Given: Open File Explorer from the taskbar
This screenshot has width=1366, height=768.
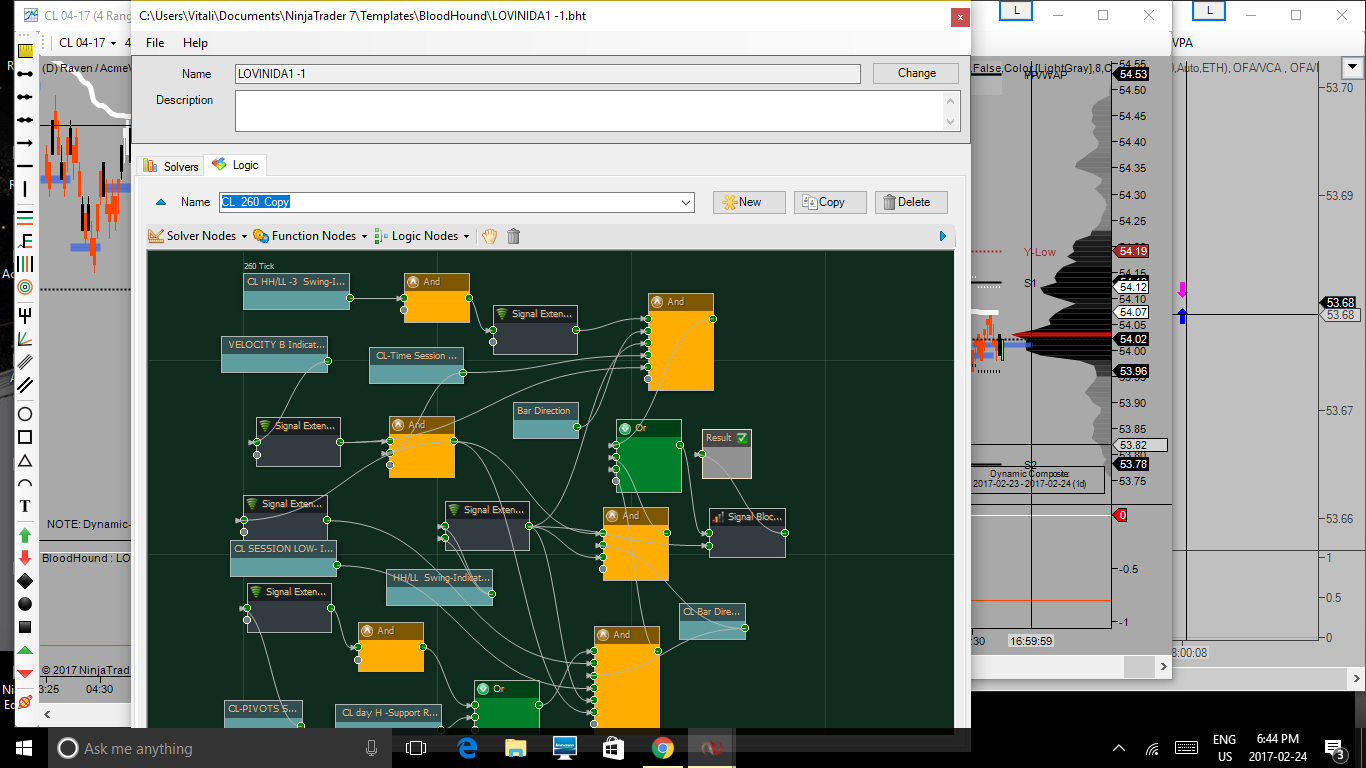Looking at the screenshot, I should pyautogui.click(x=515, y=747).
